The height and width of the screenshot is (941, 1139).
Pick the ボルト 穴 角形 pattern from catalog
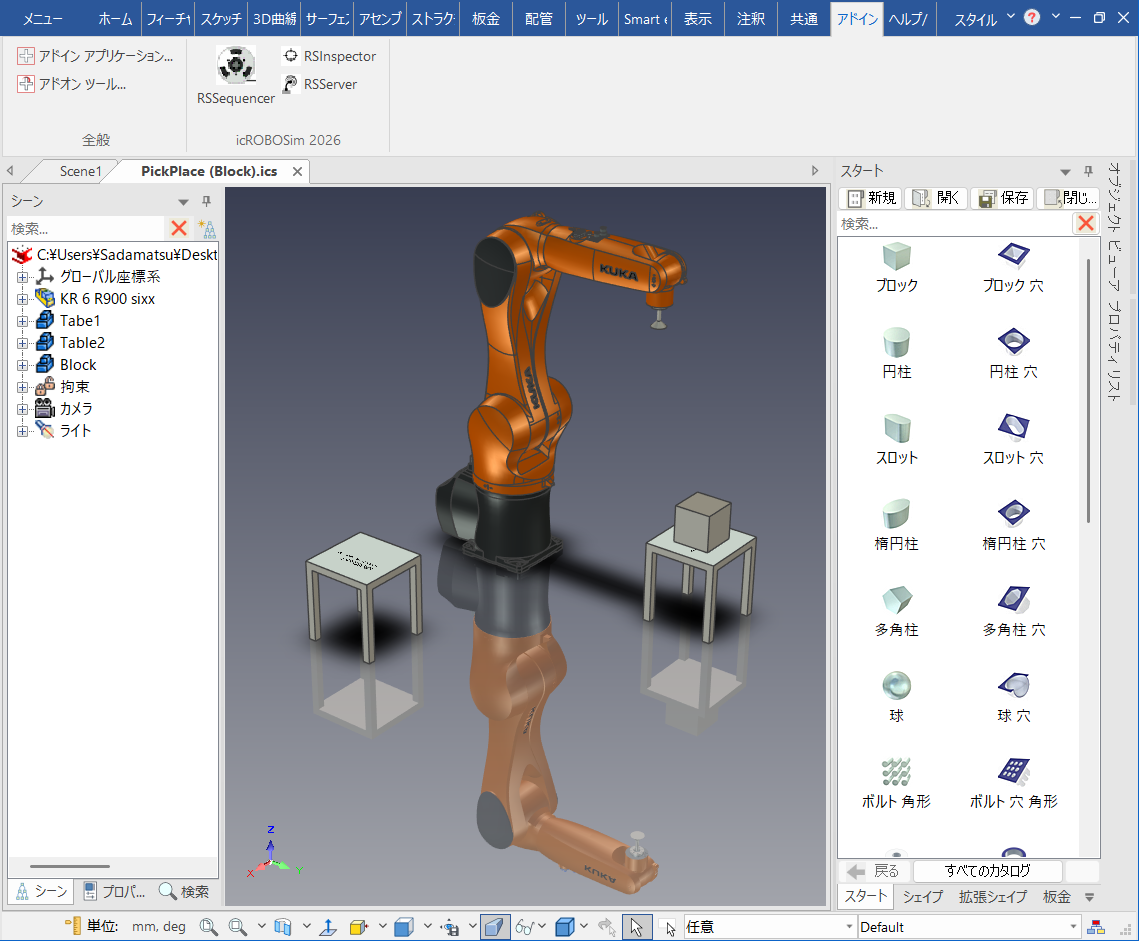pos(1013,783)
